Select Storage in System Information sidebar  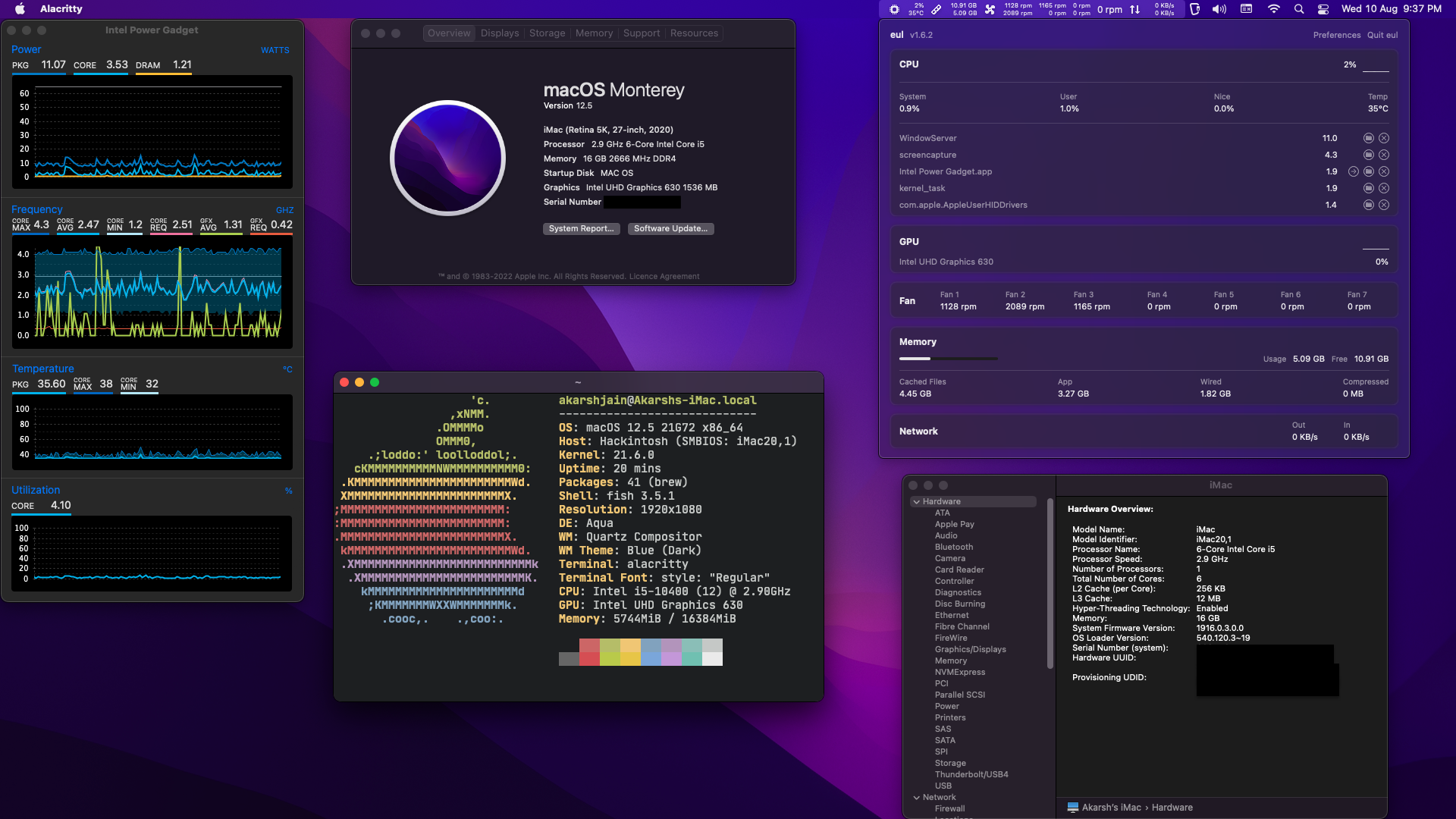coord(950,763)
